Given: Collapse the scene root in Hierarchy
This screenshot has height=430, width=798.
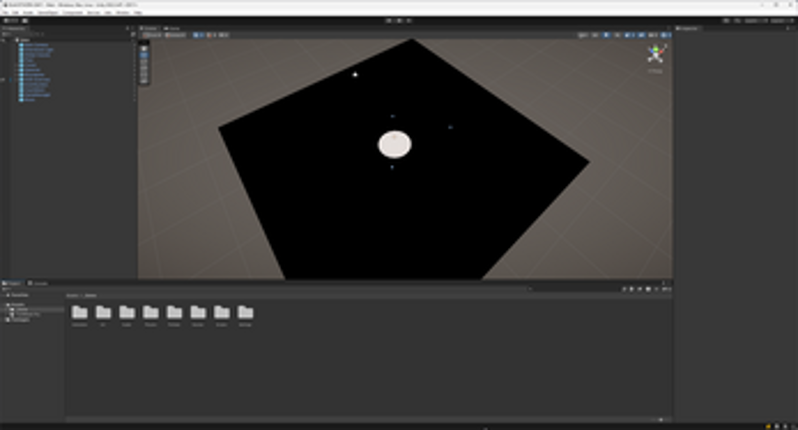Looking at the screenshot, I should pyautogui.click(x=13, y=40).
